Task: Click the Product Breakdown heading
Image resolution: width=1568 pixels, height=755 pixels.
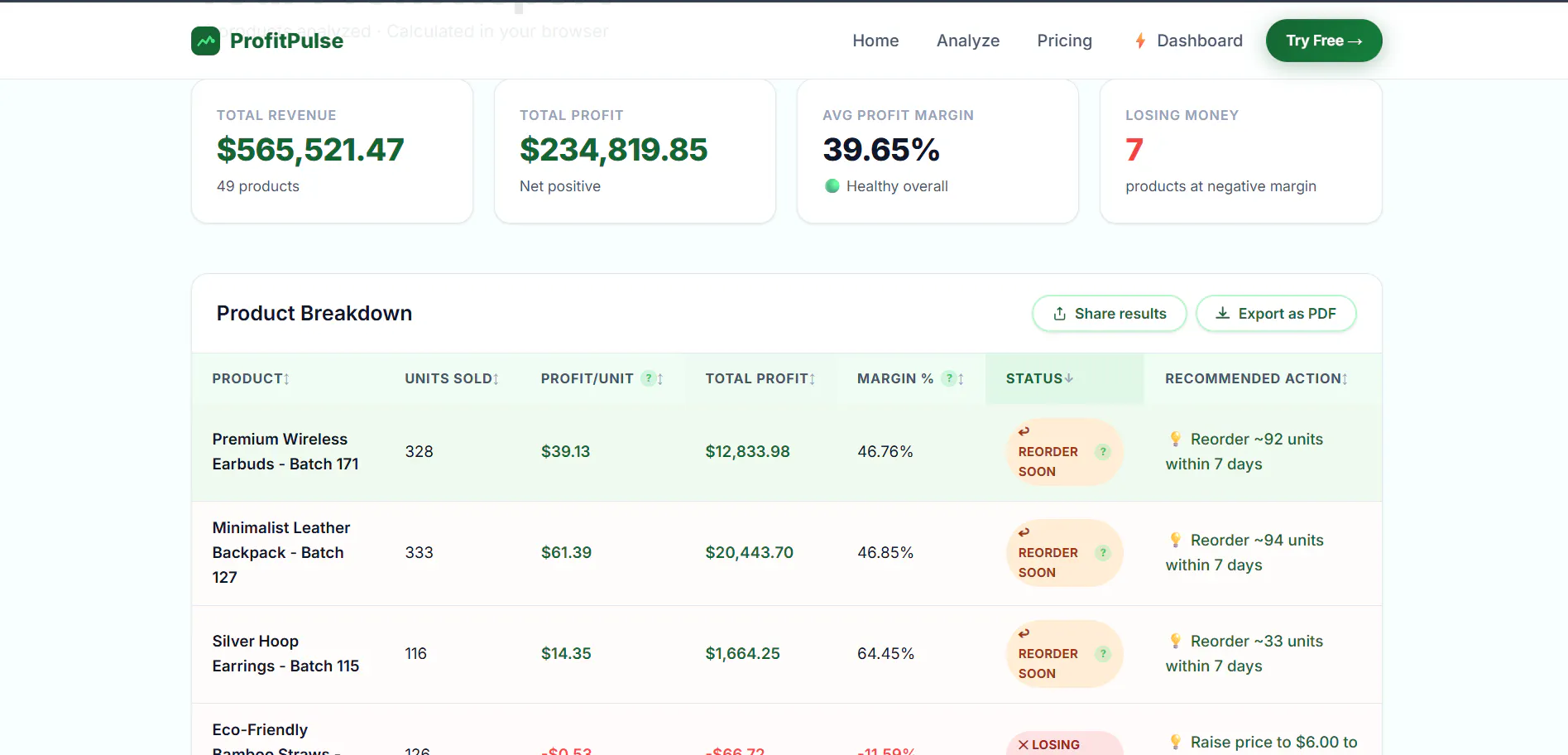Action: pos(314,313)
